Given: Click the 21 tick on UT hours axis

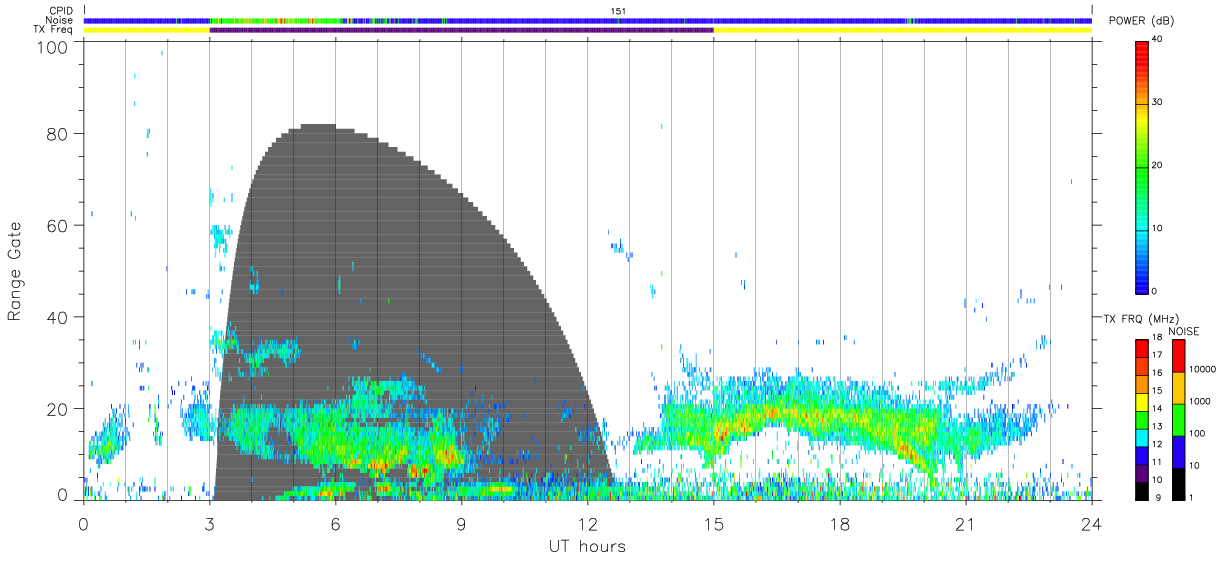Looking at the screenshot, I should click(966, 522).
